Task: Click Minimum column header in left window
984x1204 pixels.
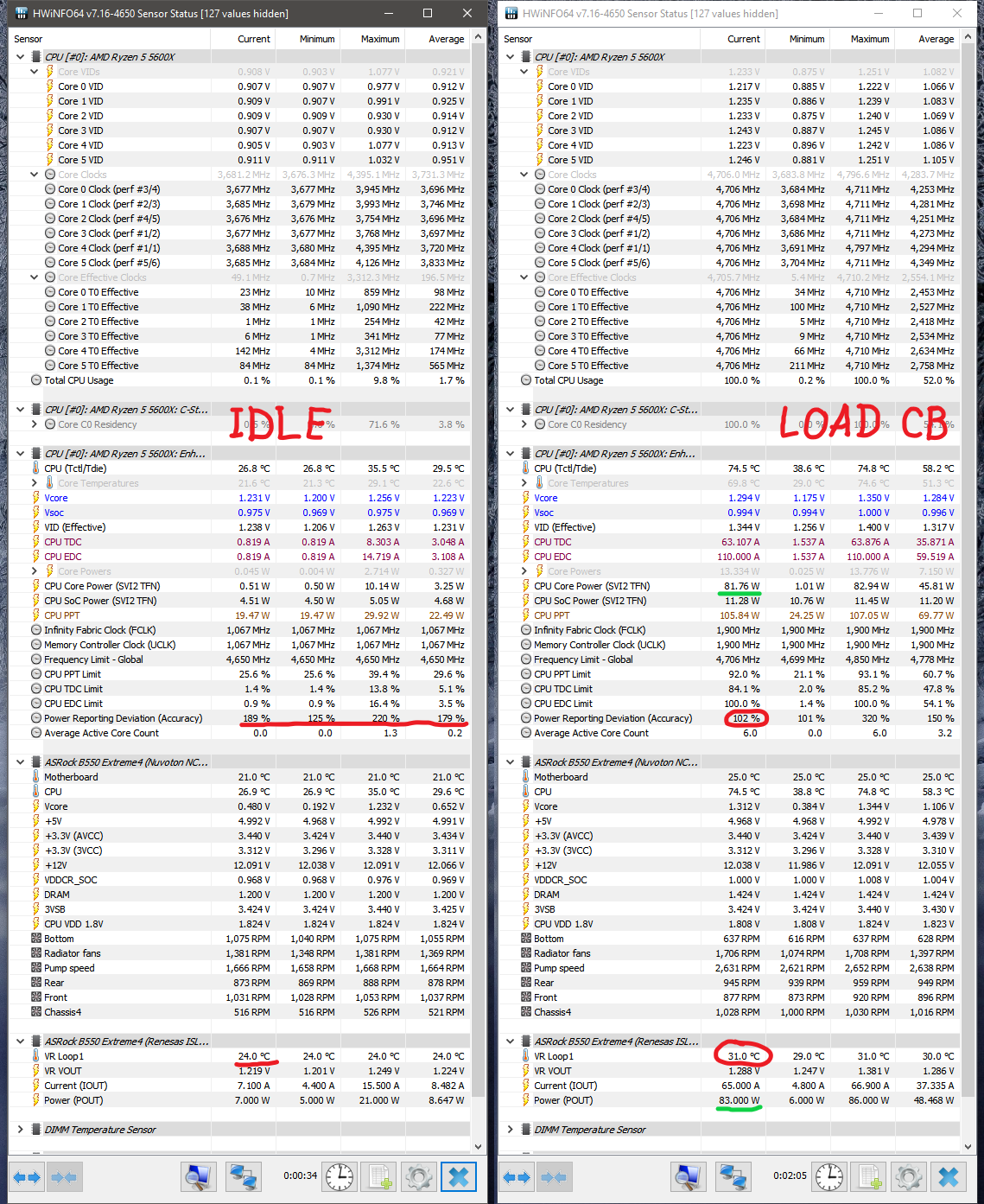Action: click(308, 39)
